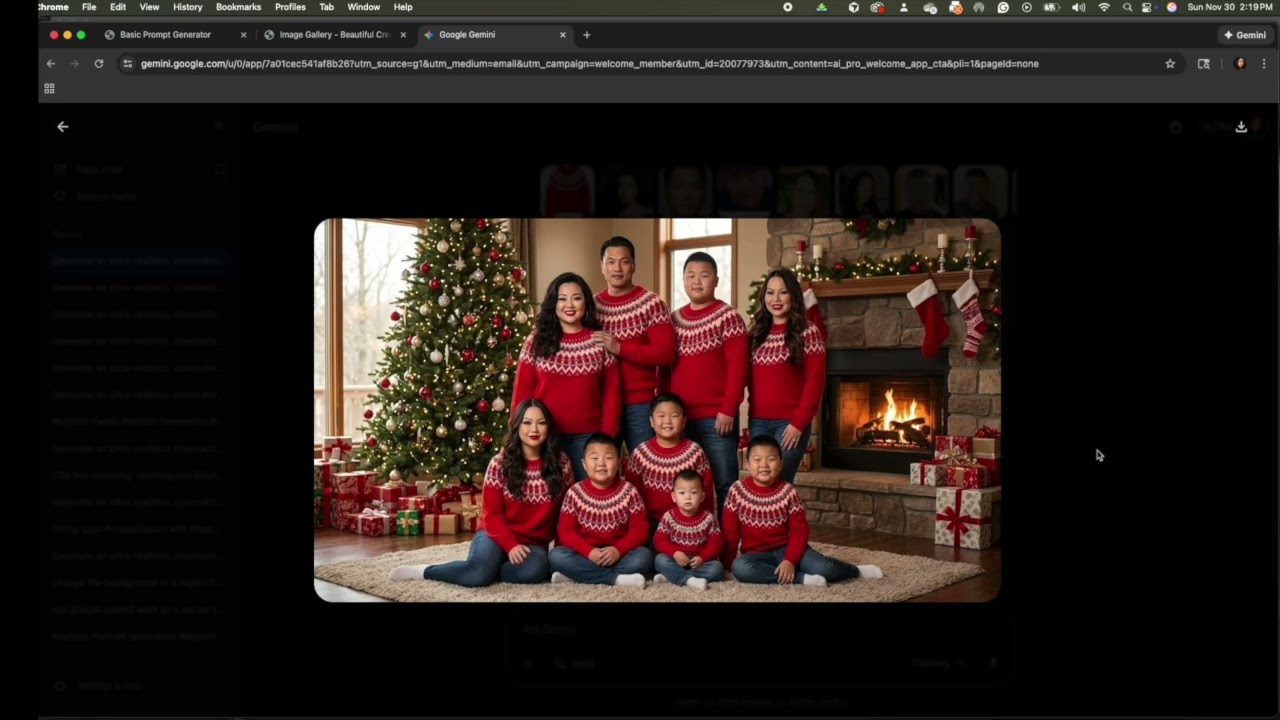Viewport: 1280px width, 720px height.
Task: Click the Gemini button in tab strip
Action: (x=1245, y=35)
